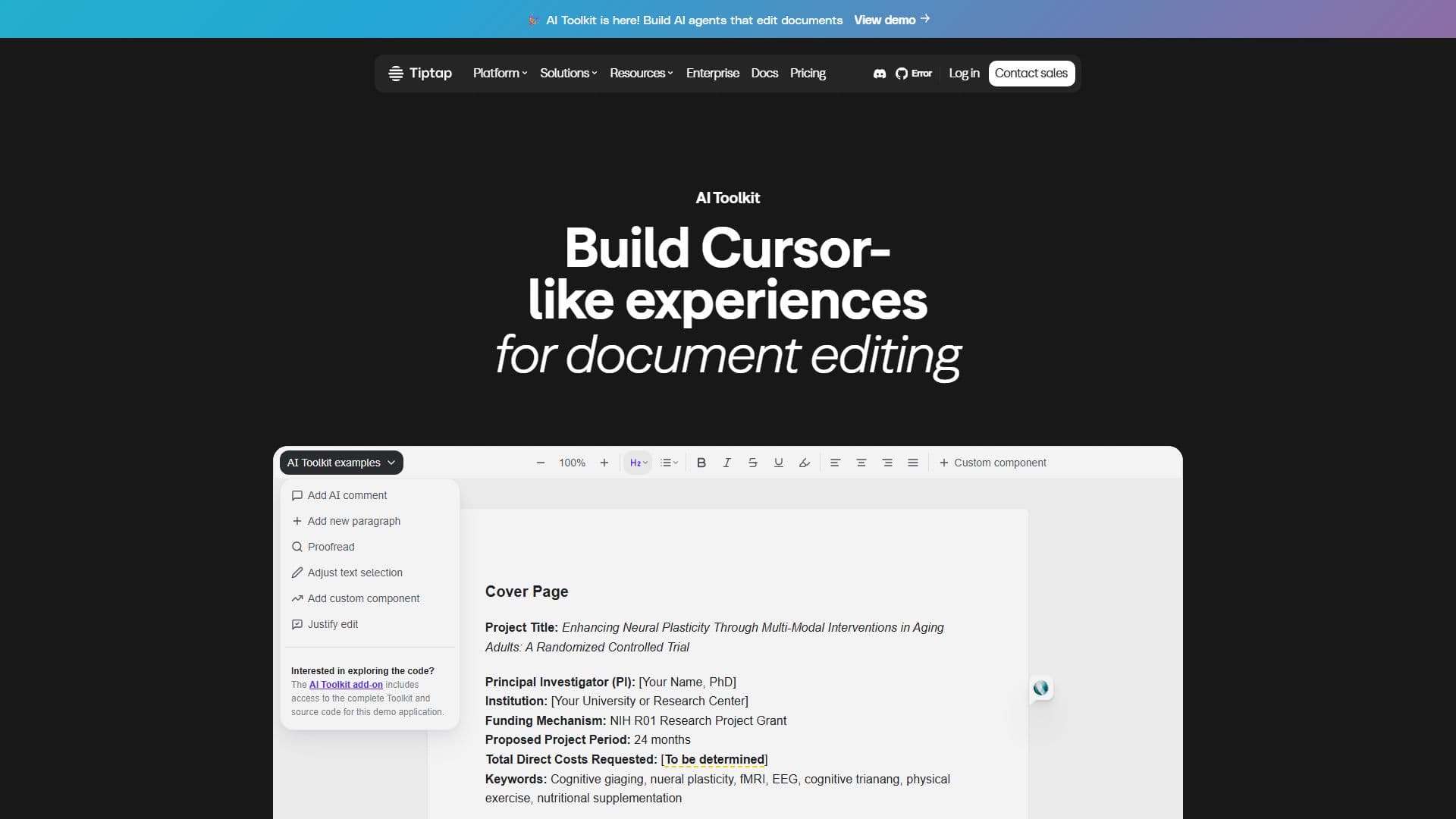
Task: Open the GitHub icon link
Action: [x=901, y=74]
